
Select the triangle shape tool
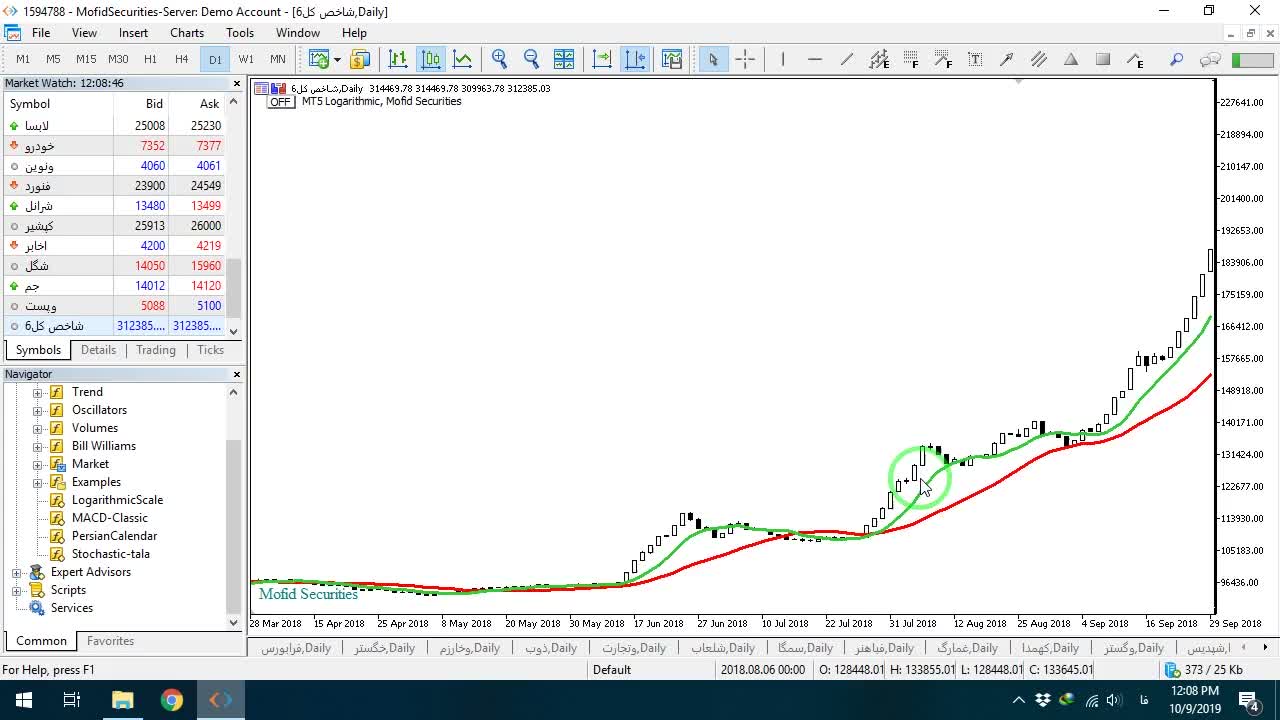[x=1071, y=59]
